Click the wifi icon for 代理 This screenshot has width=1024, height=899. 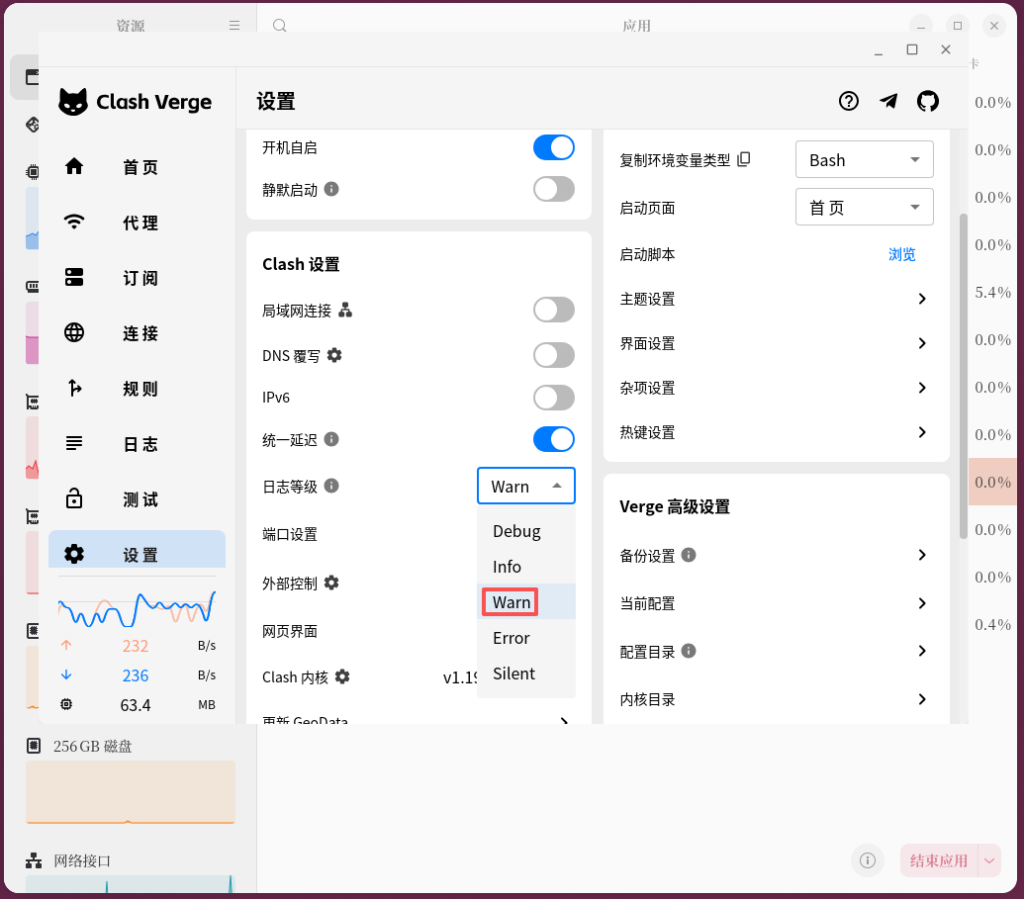74,222
